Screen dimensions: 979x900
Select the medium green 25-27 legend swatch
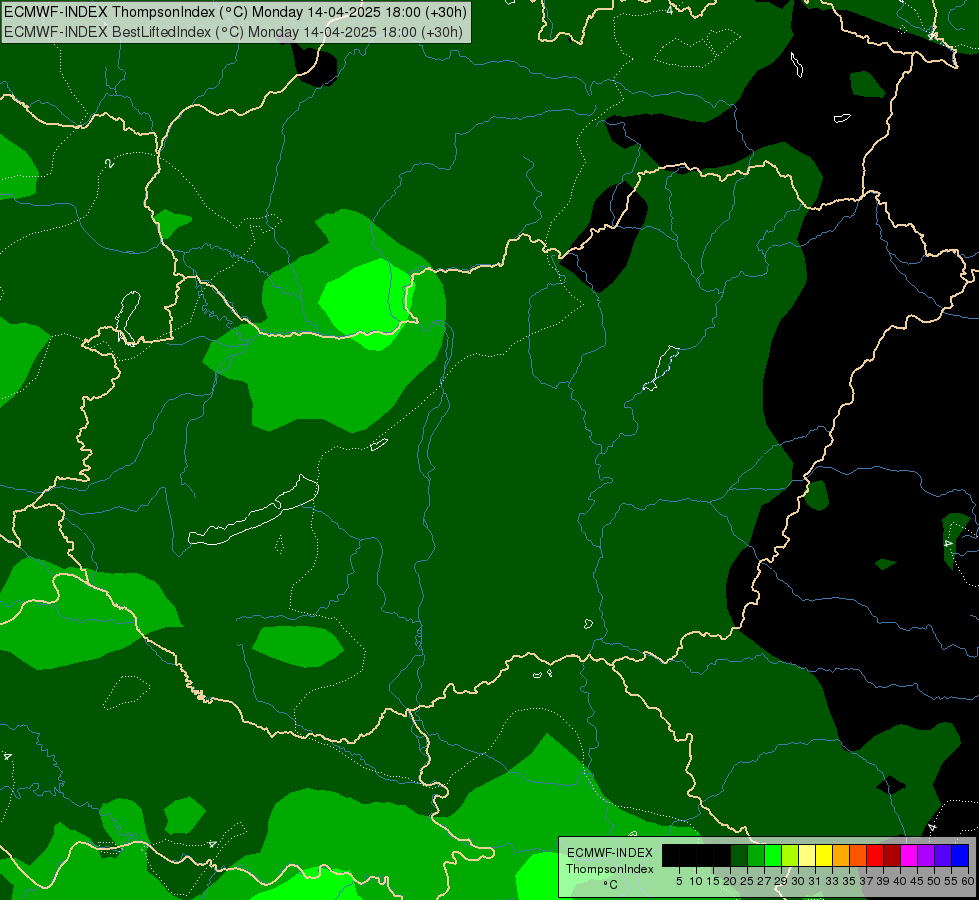pyautogui.click(x=755, y=855)
